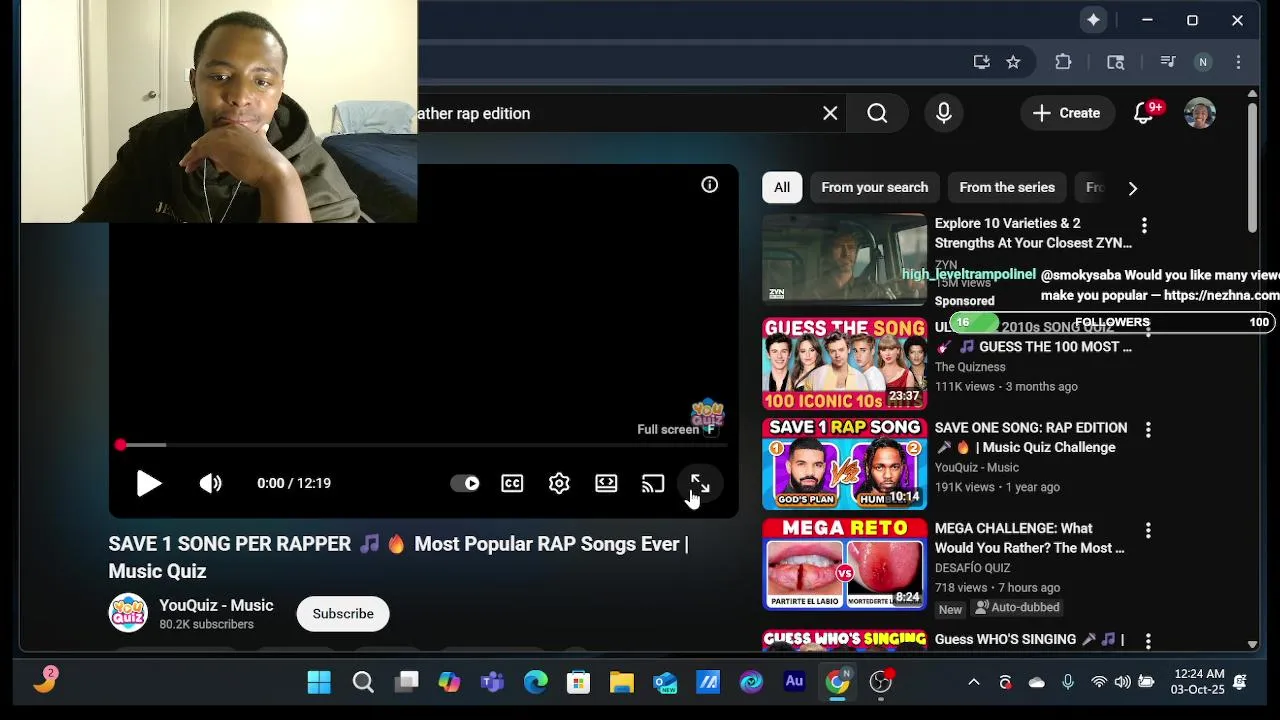
Task: Show more filter chips with right arrow
Action: point(1132,187)
